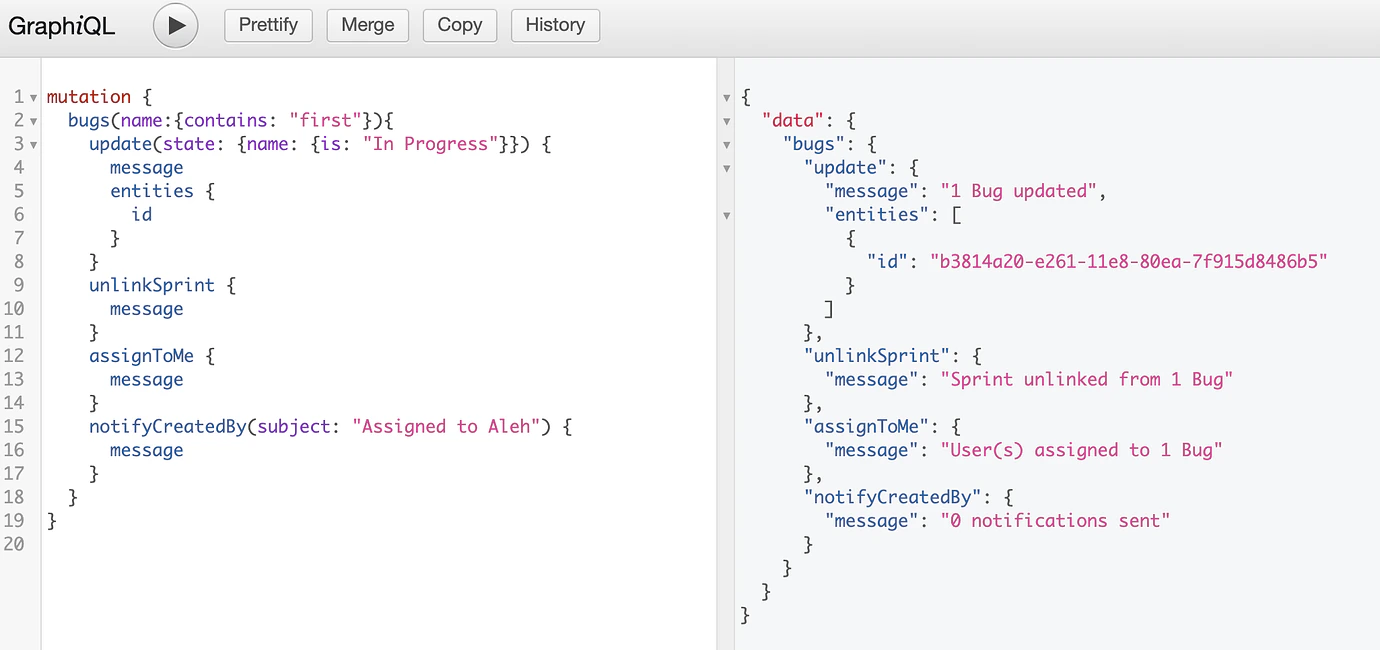
Task: Click the entities field on line 5
Action: (x=152, y=191)
